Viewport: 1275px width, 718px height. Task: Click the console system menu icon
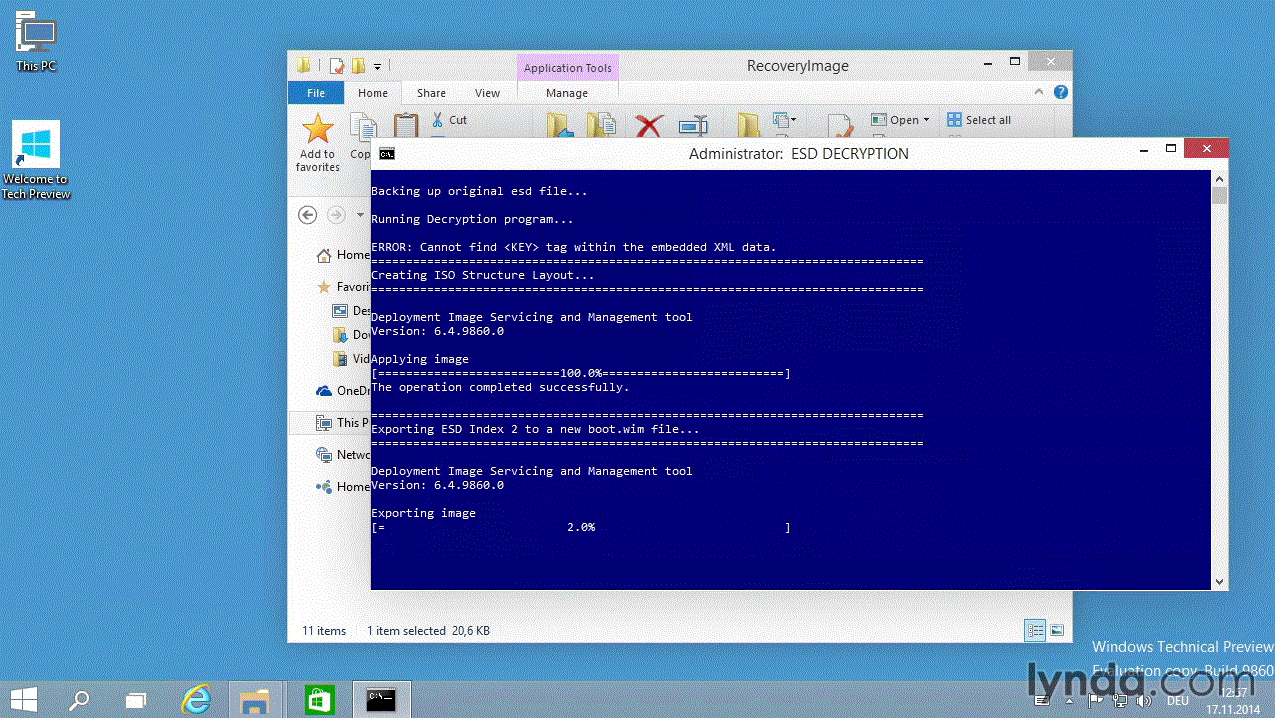(386, 154)
